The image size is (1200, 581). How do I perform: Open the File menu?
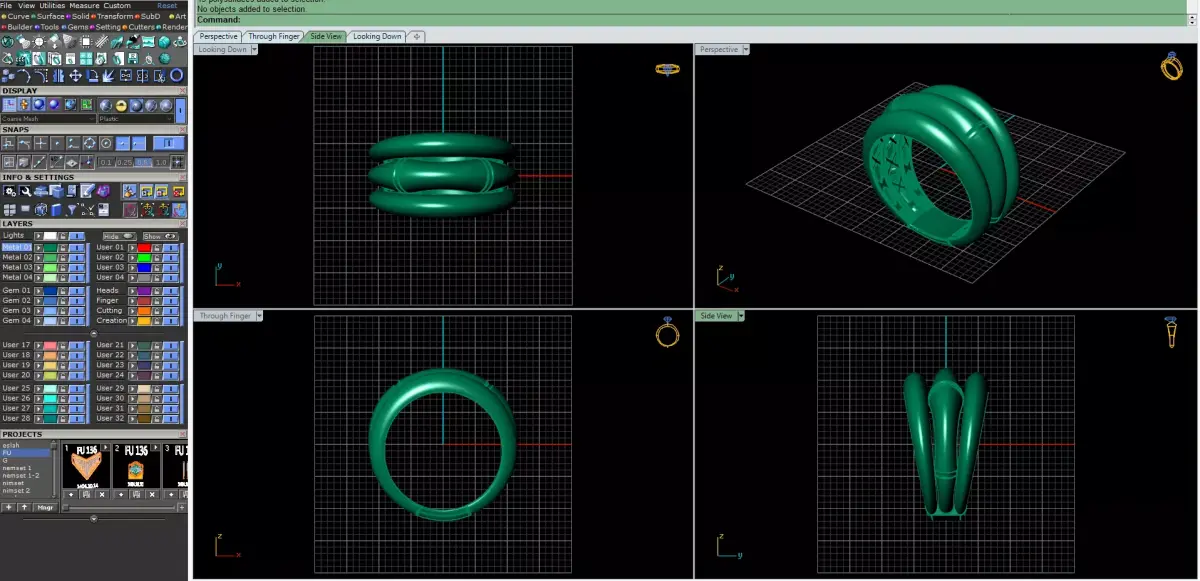pyautogui.click(x=7, y=6)
